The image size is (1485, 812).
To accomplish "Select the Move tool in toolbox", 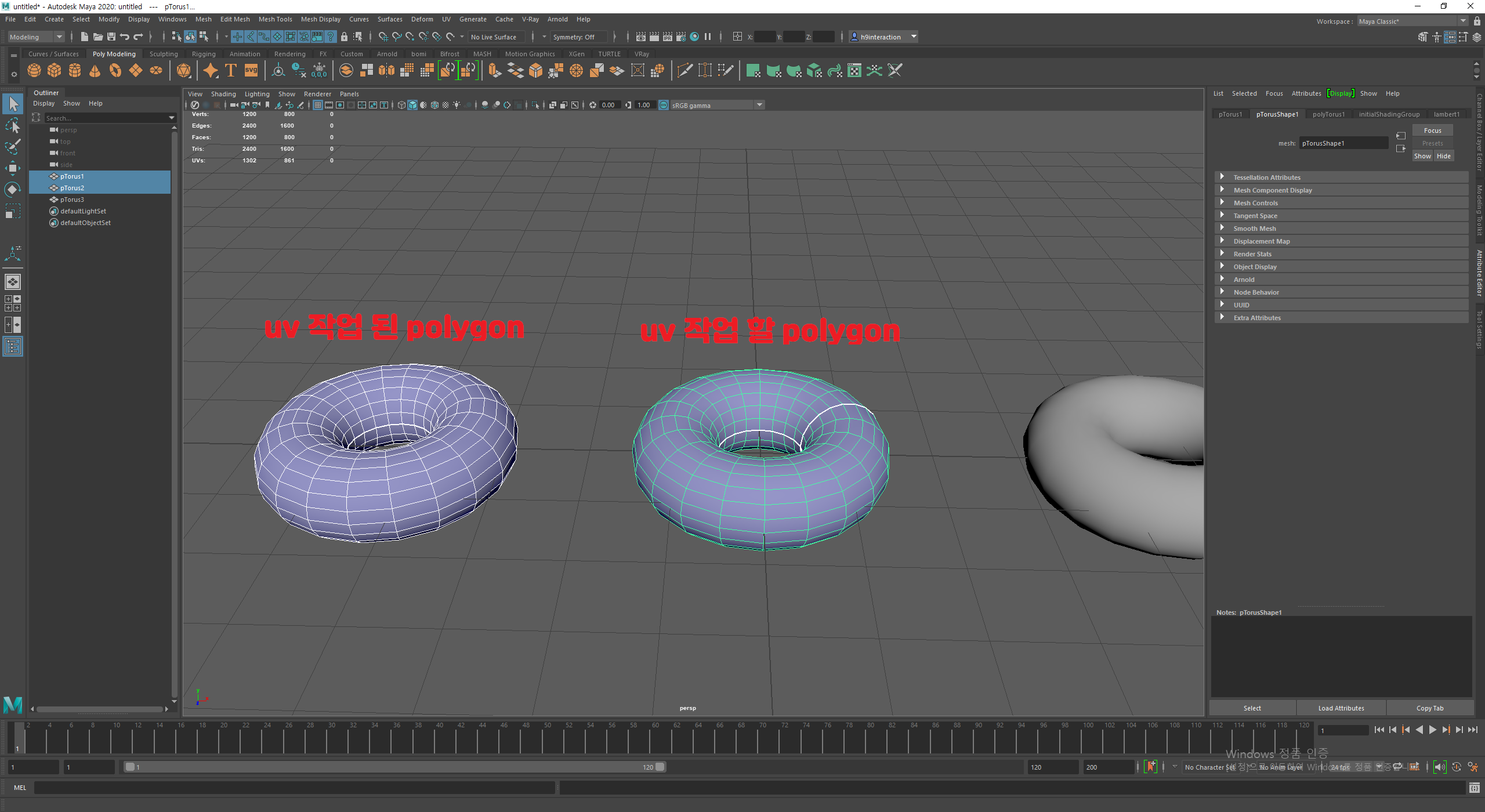I will (x=13, y=168).
